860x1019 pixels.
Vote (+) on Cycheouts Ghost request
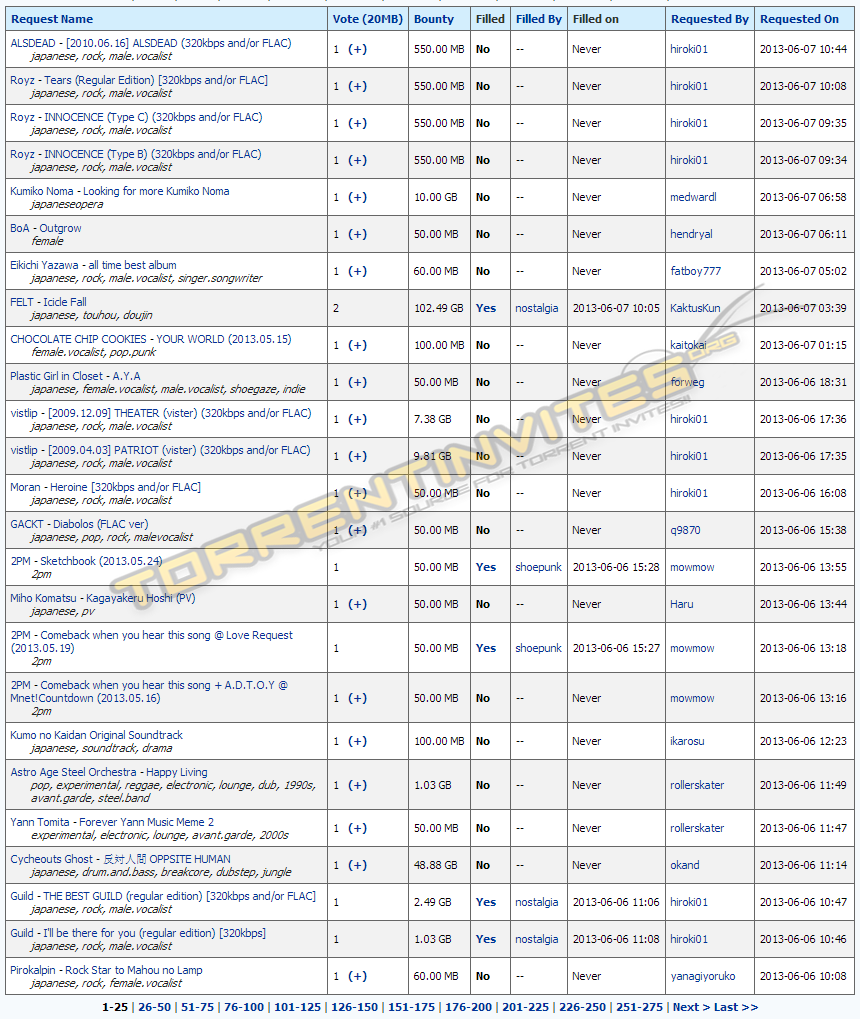point(358,866)
